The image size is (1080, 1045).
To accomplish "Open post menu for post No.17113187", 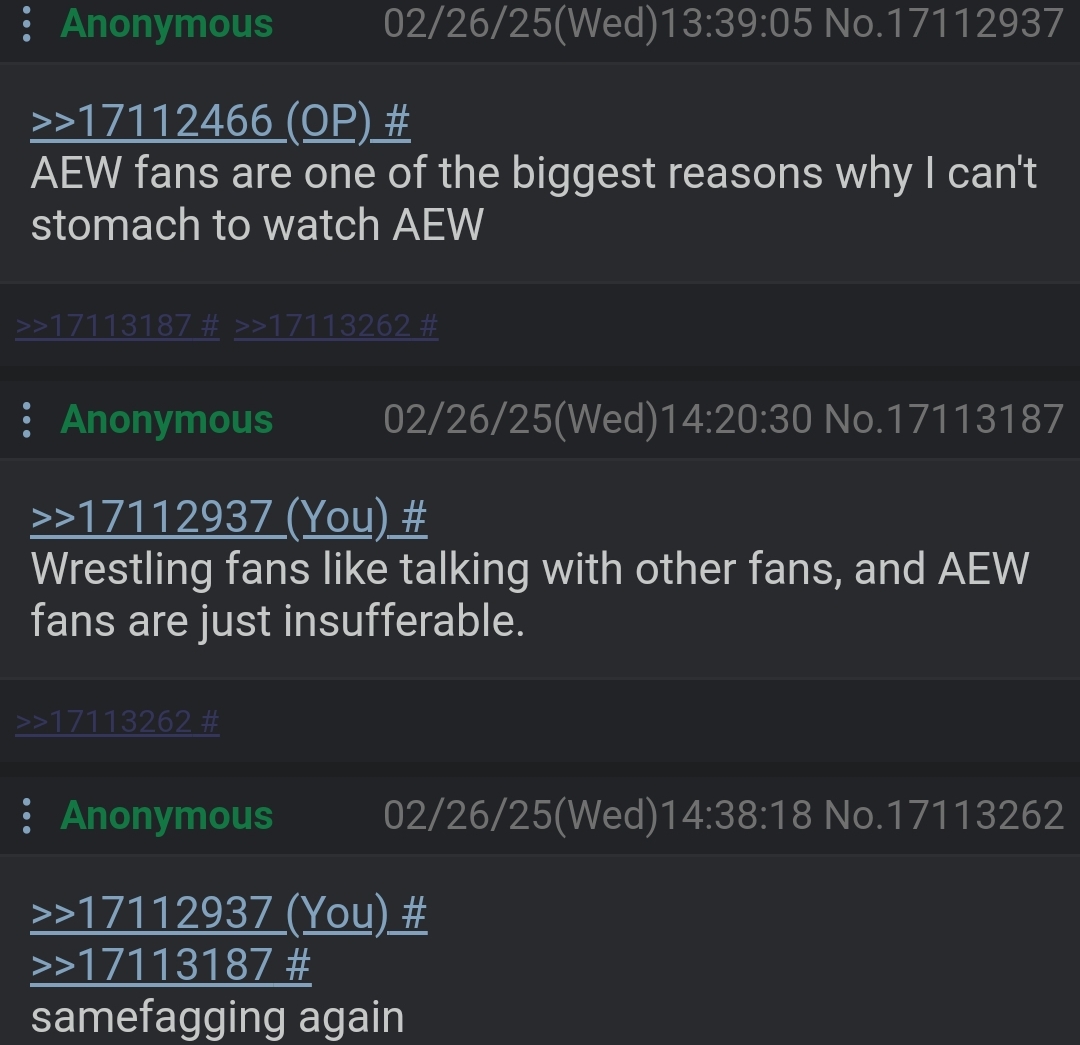I will [x=26, y=420].
